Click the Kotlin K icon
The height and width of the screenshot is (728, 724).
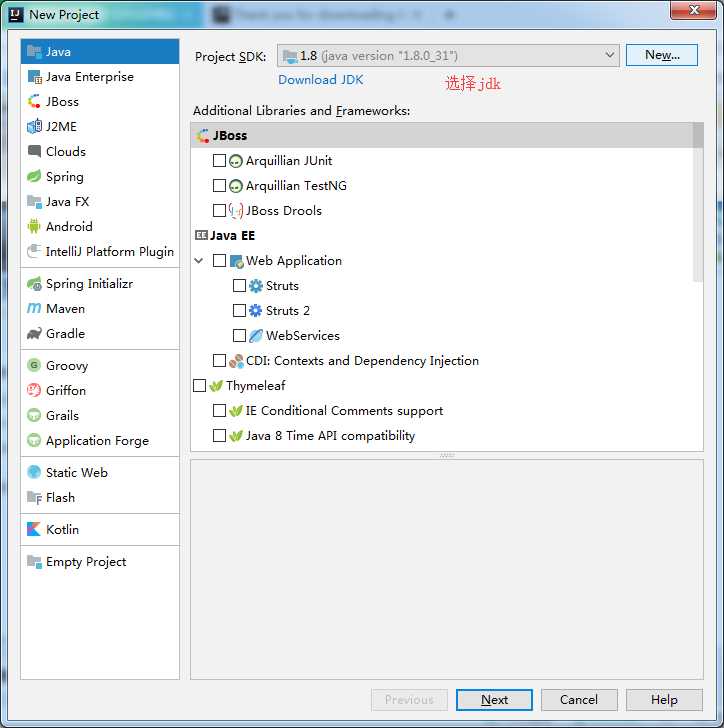pos(34,529)
